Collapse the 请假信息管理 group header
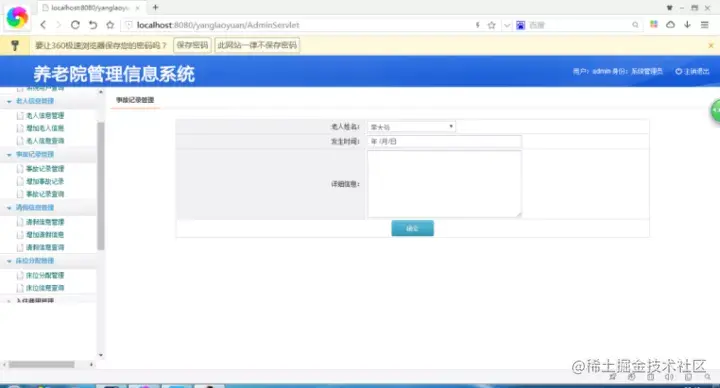The image size is (720, 388). tap(34, 208)
